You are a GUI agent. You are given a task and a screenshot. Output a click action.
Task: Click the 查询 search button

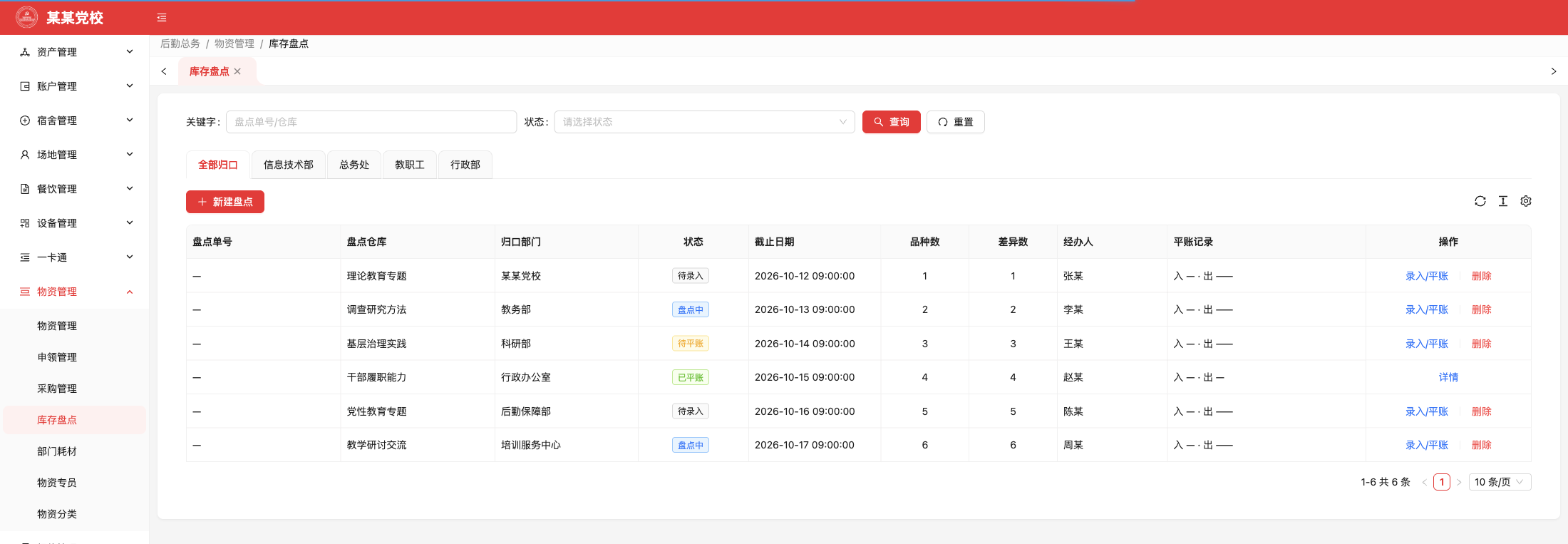click(892, 122)
